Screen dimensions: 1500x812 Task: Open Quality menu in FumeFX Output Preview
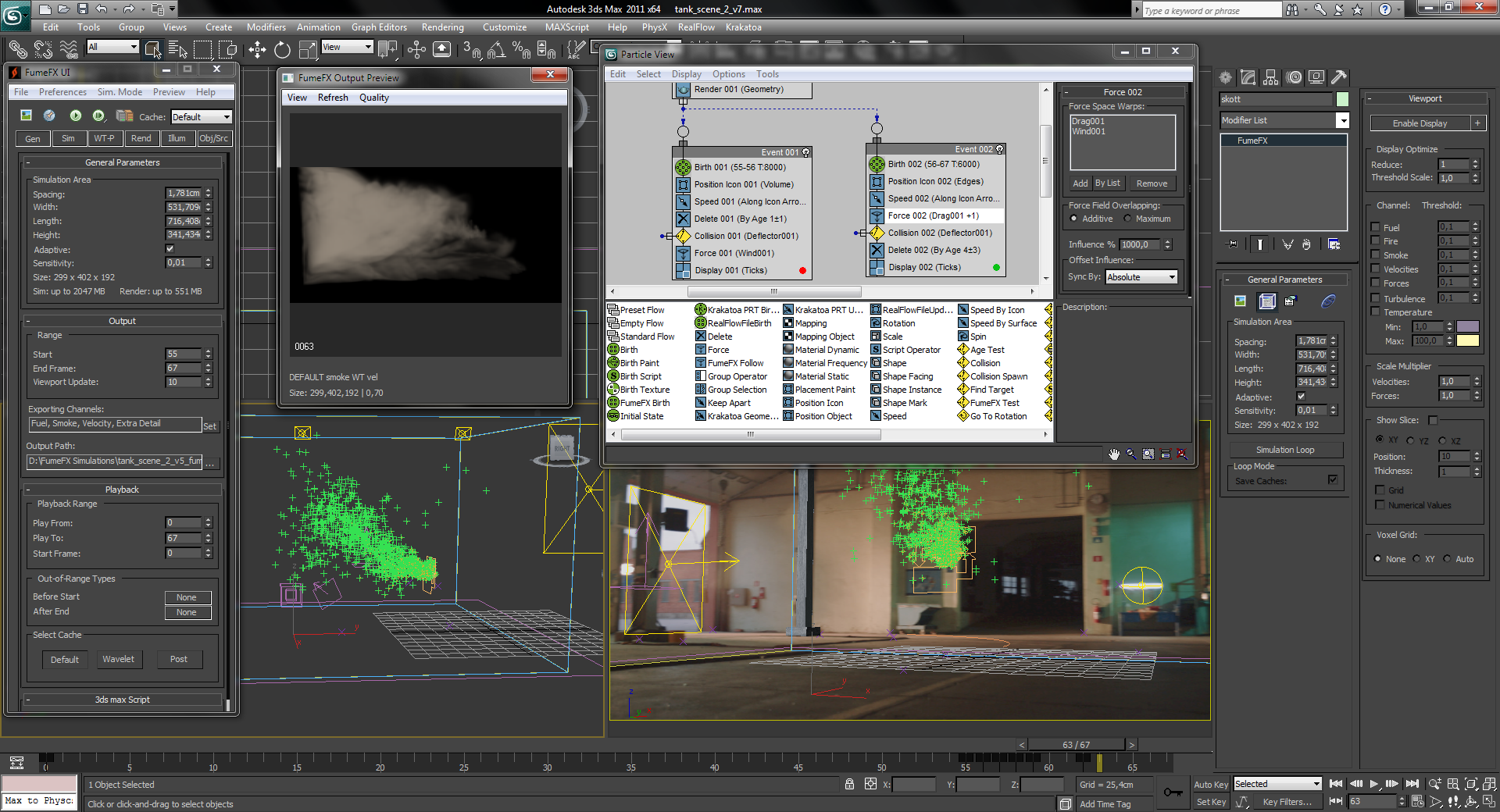click(373, 98)
